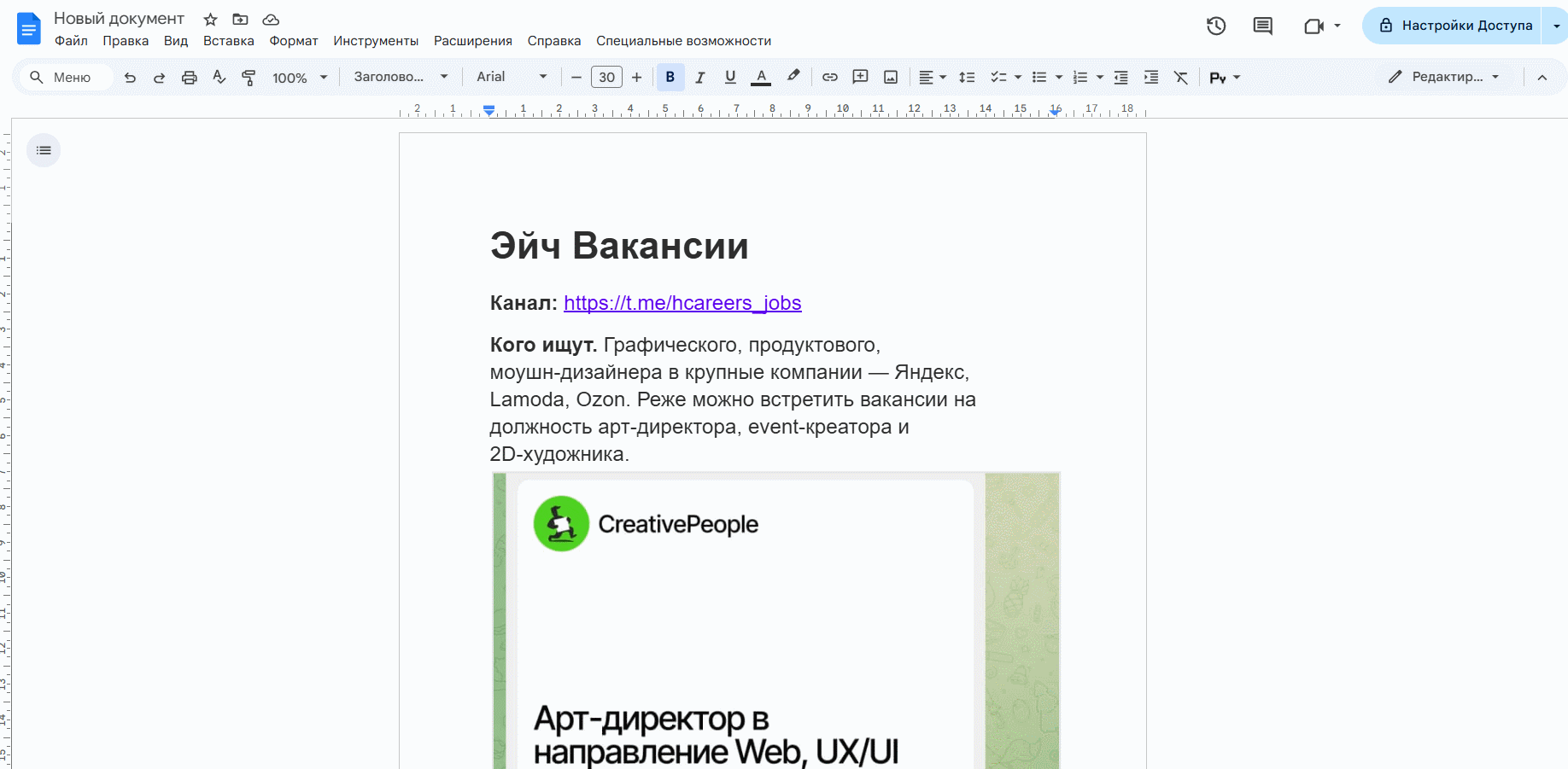Screen dimensions: 1568x769
Task: Print the document
Action: click(x=189, y=77)
